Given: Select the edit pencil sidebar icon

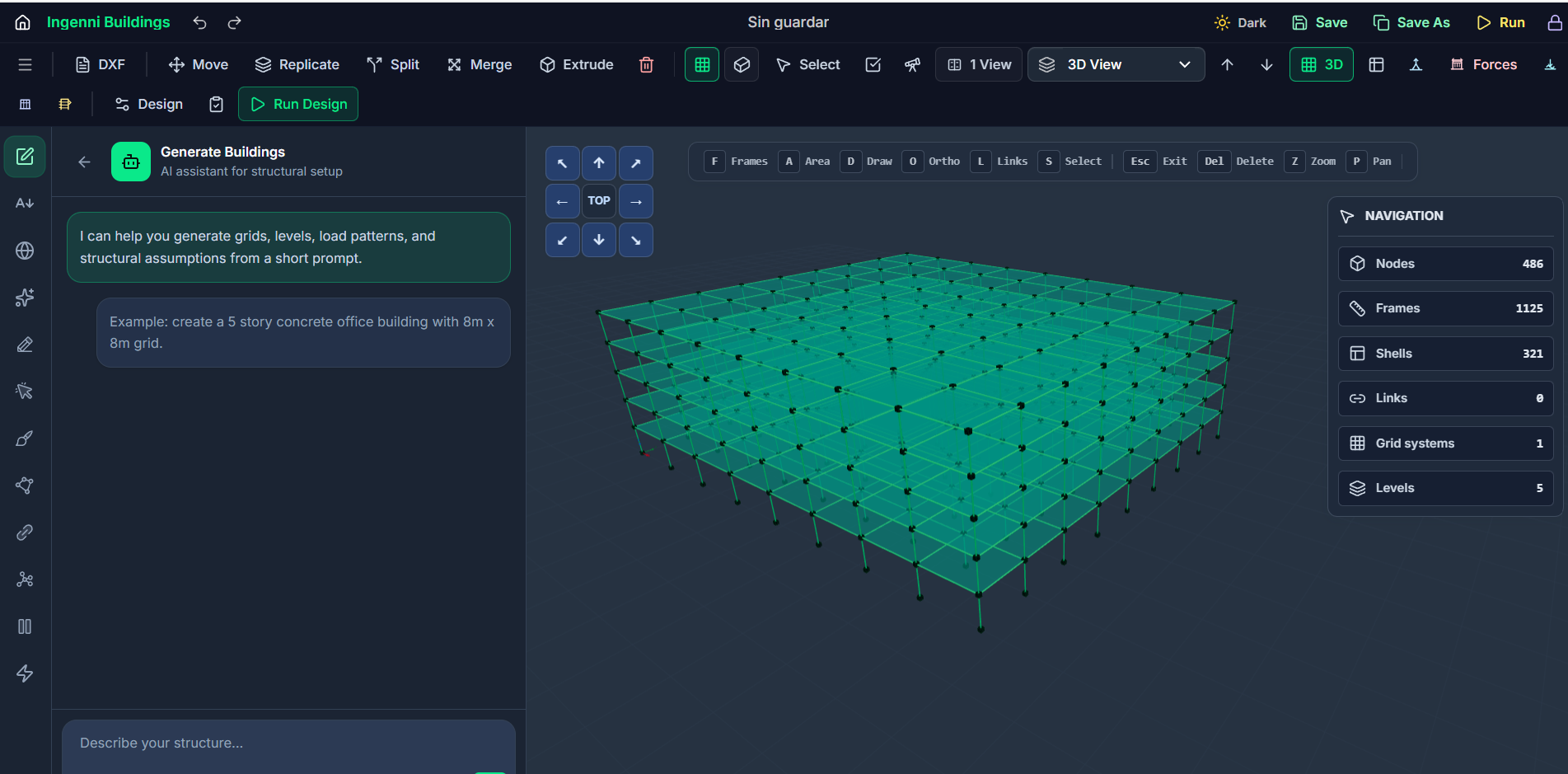Looking at the screenshot, I should point(25,157).
